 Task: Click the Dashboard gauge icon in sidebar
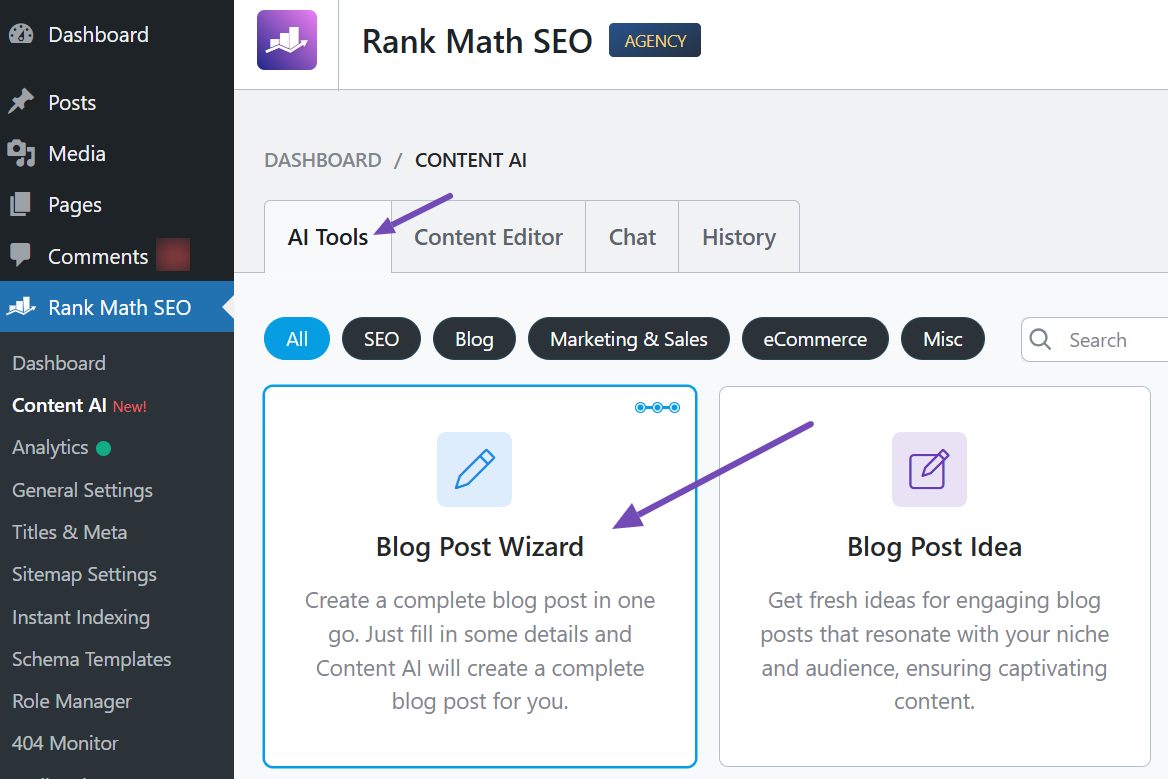pyautogui.click(x=21, y=34)
